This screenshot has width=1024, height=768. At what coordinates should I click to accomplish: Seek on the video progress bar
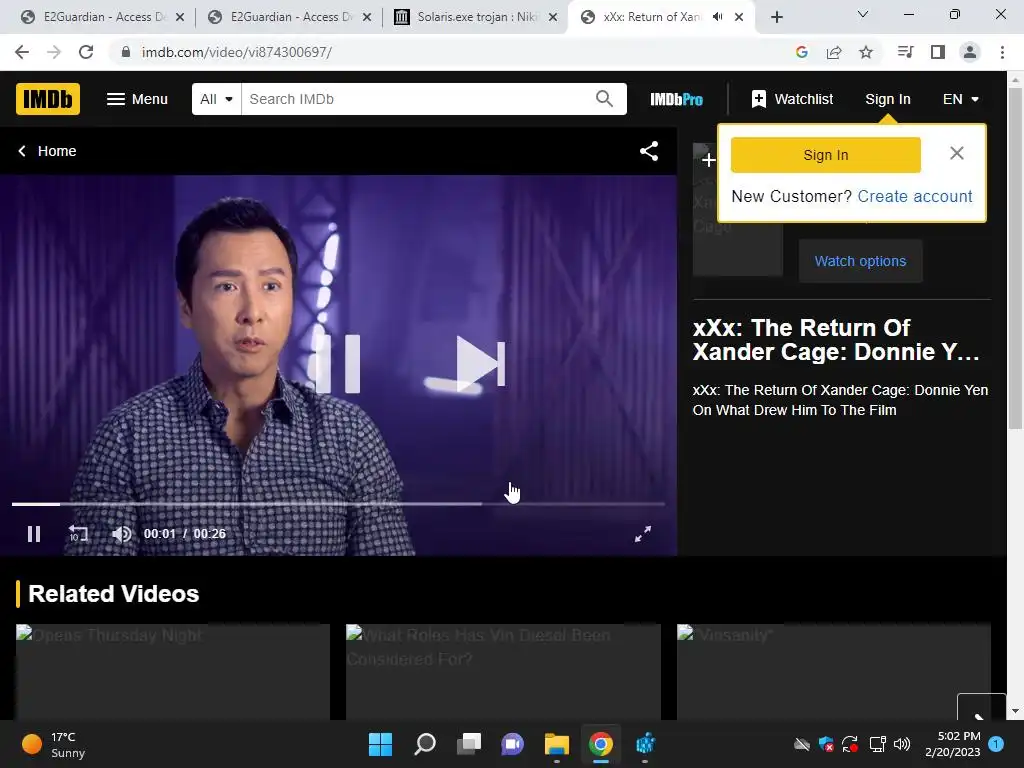pyautogui.click(x=338, y=504)
